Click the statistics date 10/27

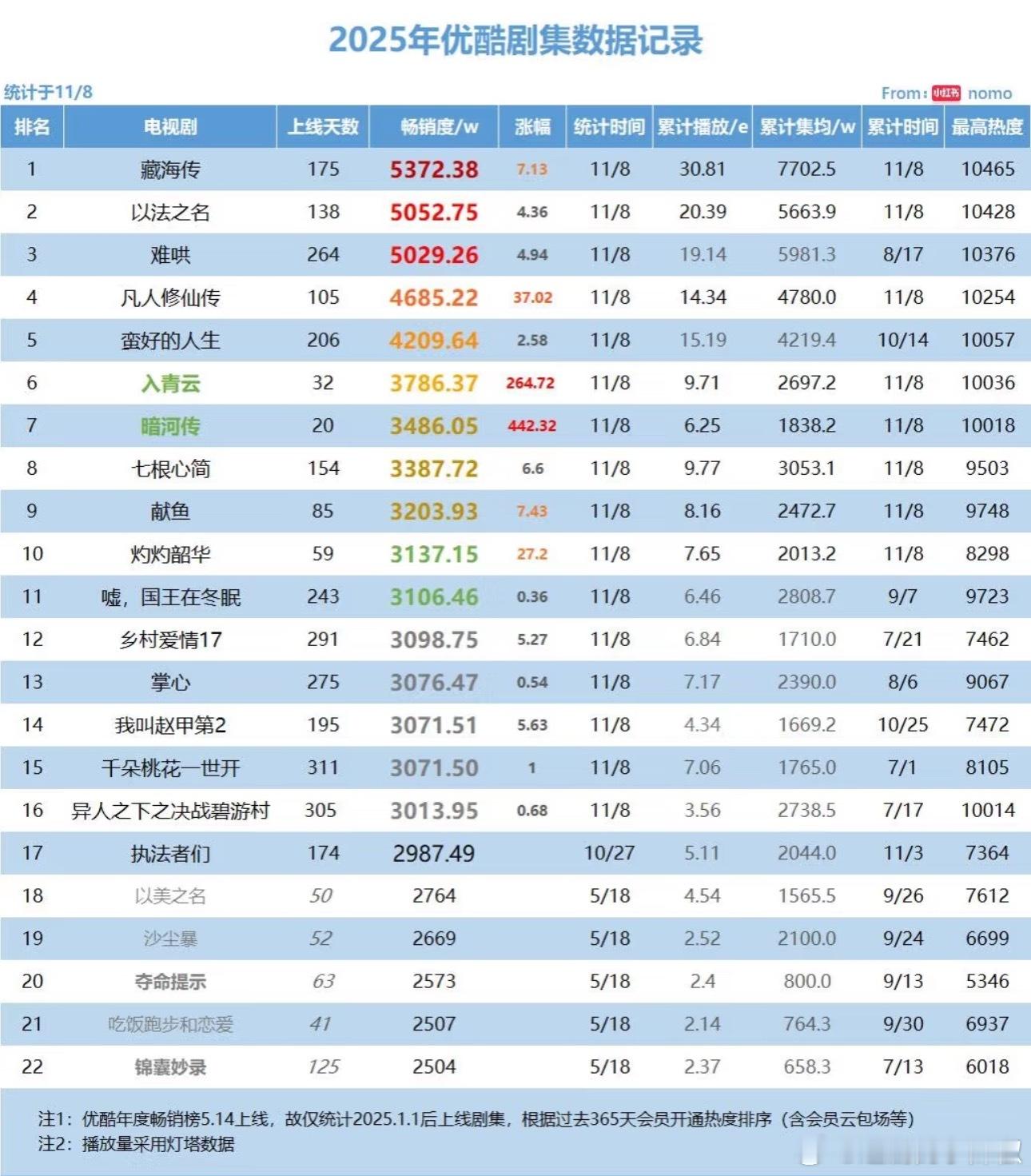[609, 854]
